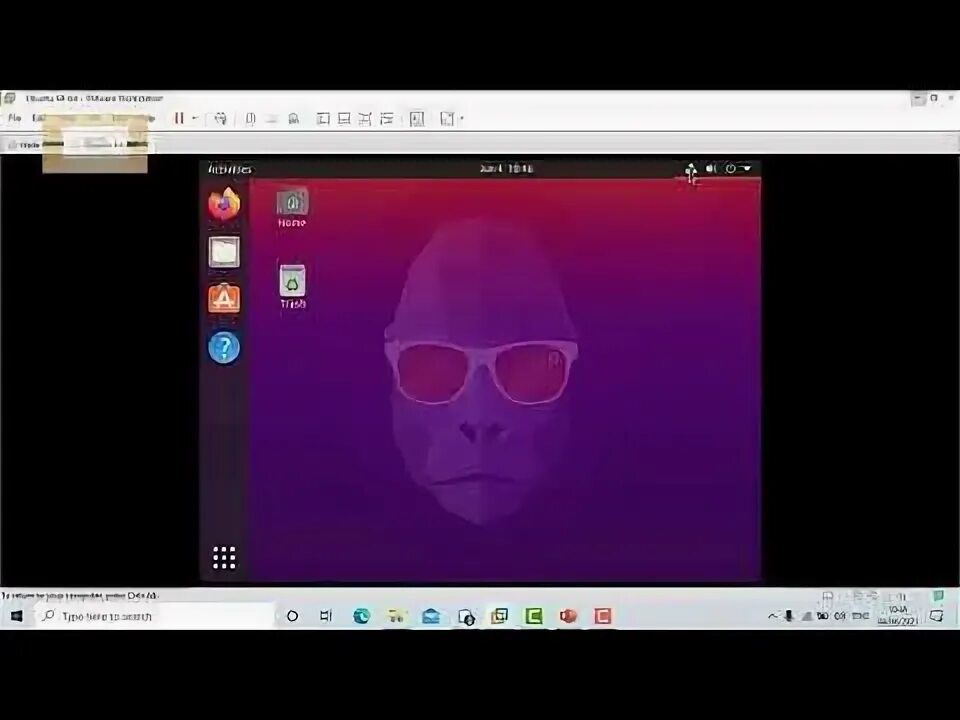Switch to Unity mode in VMware toolbar
The width and height of the screenshot is (960, 720).
point(387,119)
